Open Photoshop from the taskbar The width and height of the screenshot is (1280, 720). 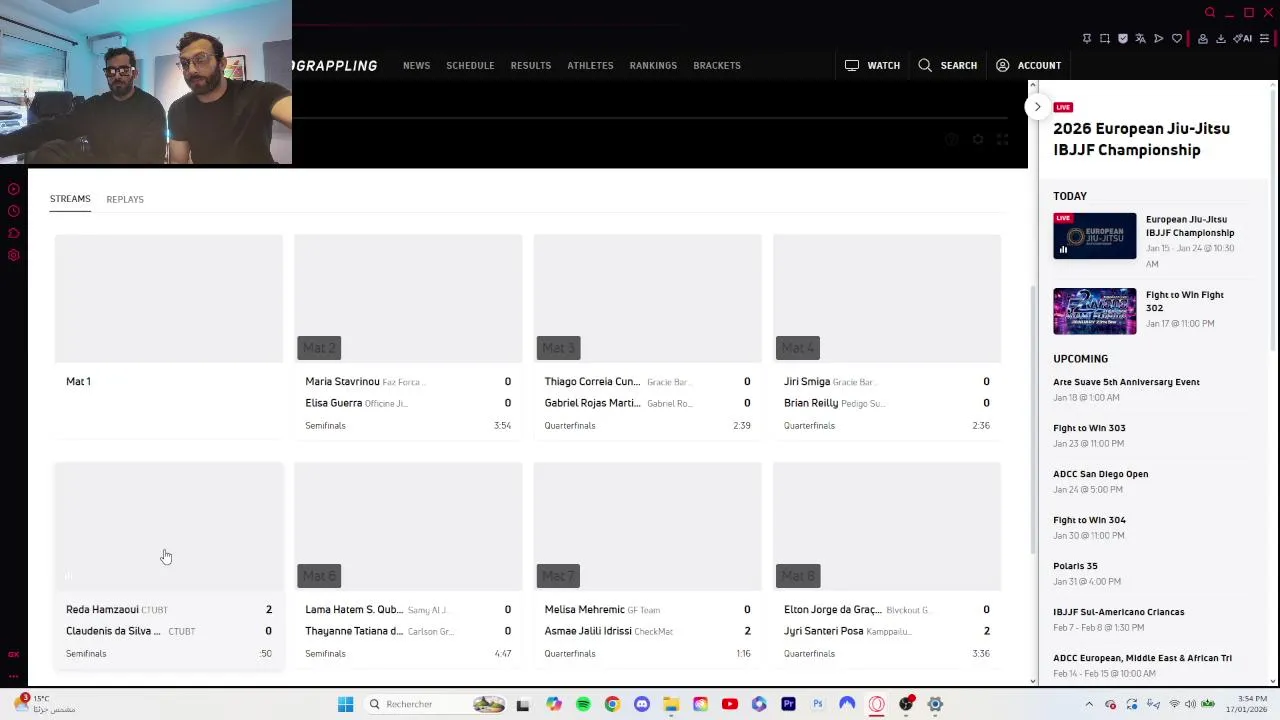tap(818, 704)
